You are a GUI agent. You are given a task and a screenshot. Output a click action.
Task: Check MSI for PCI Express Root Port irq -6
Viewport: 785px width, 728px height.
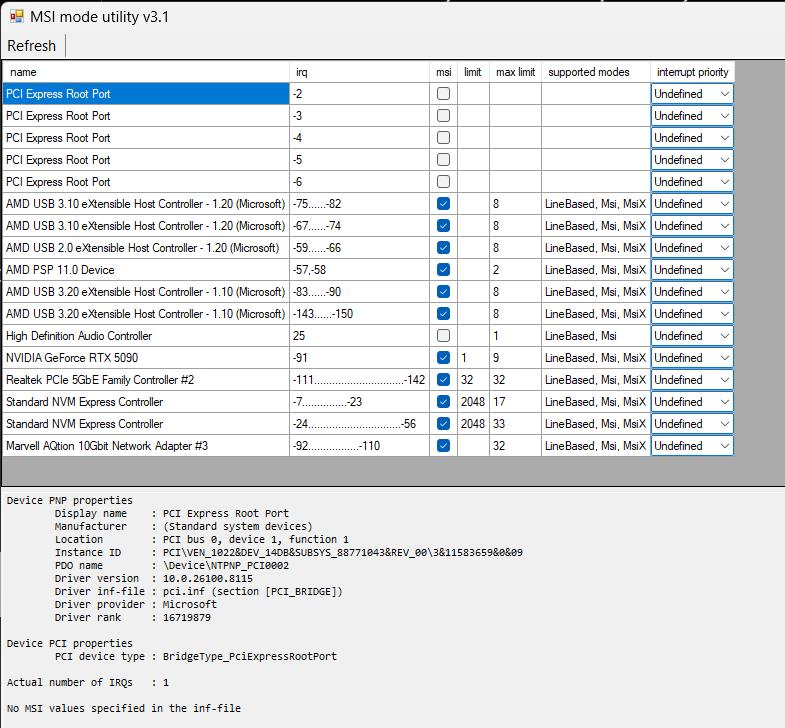pyautogui.click(x=443, y=182)
